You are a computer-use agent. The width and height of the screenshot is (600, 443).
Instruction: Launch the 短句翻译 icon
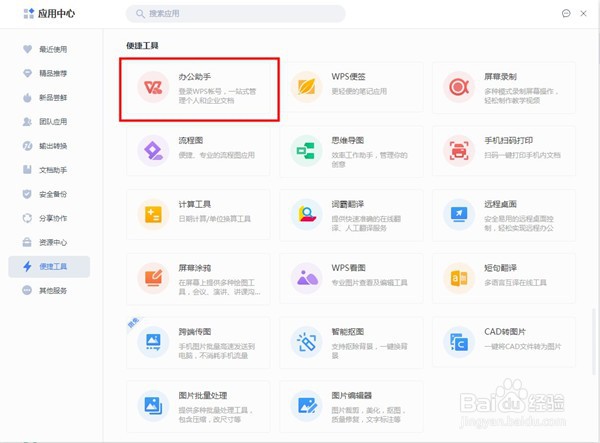(x=459, y=279)
